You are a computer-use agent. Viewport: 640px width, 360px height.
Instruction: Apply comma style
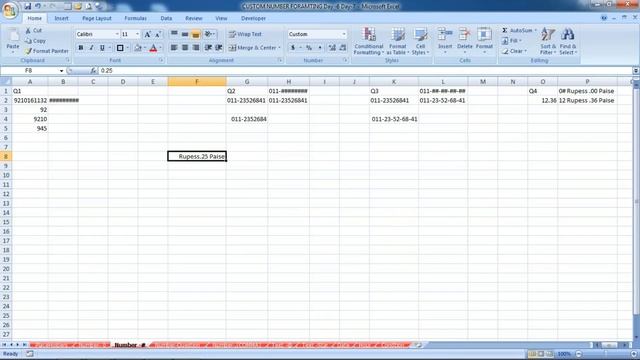320,48
